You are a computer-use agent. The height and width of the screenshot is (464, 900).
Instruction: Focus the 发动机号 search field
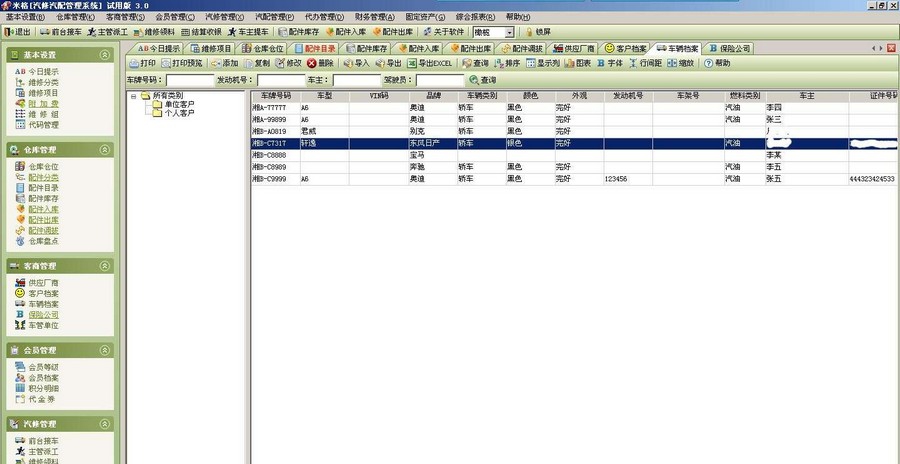281,80
